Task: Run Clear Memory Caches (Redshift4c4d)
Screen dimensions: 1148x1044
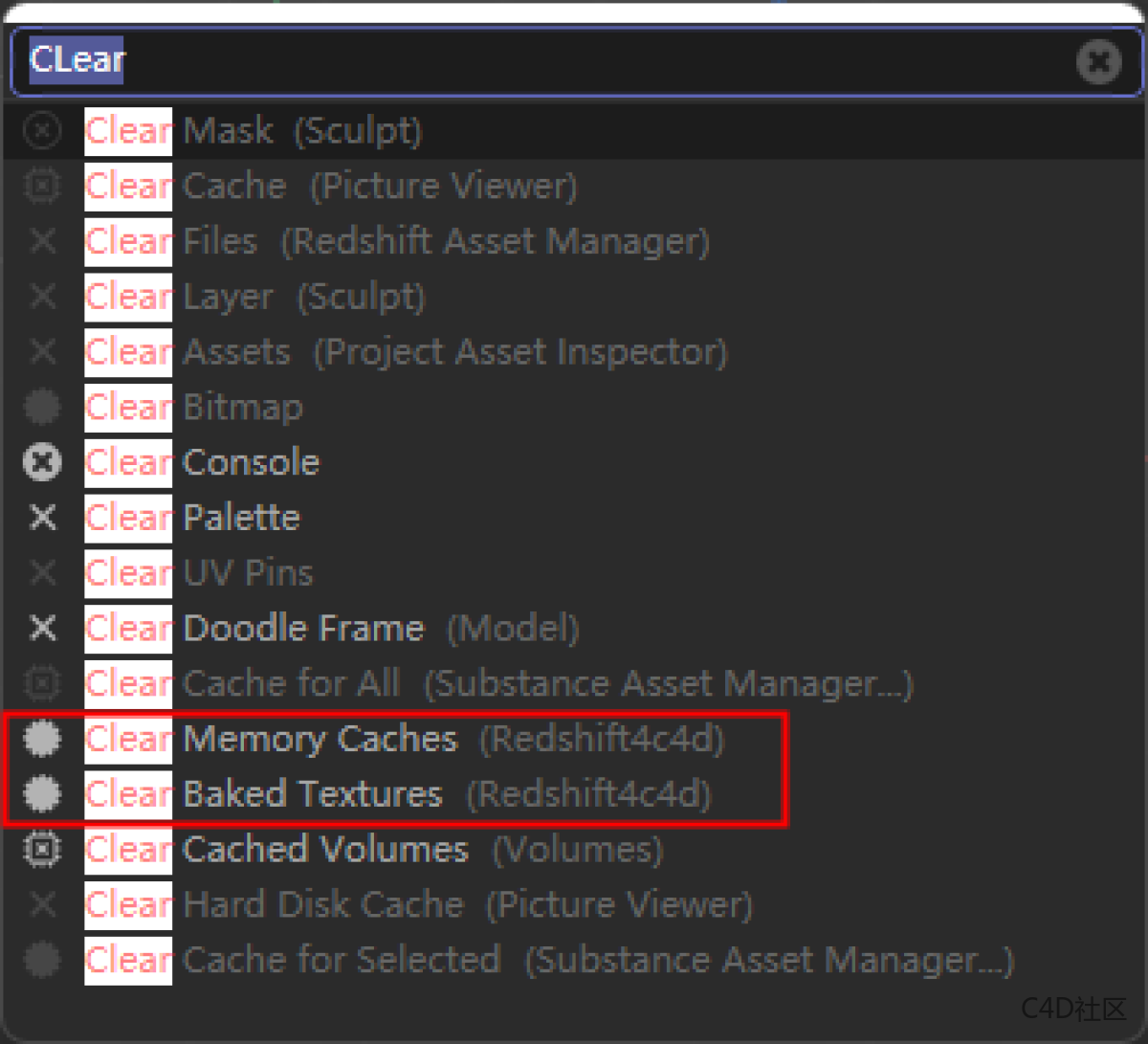Action: coord(404,739)
